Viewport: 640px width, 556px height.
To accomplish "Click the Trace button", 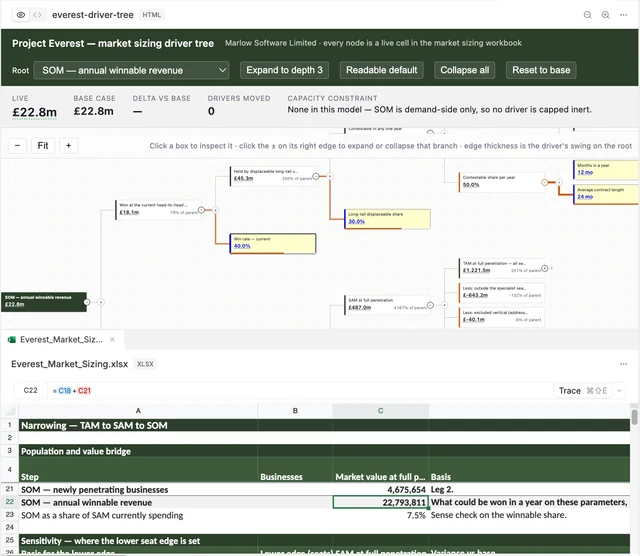I will click(583, 391).
